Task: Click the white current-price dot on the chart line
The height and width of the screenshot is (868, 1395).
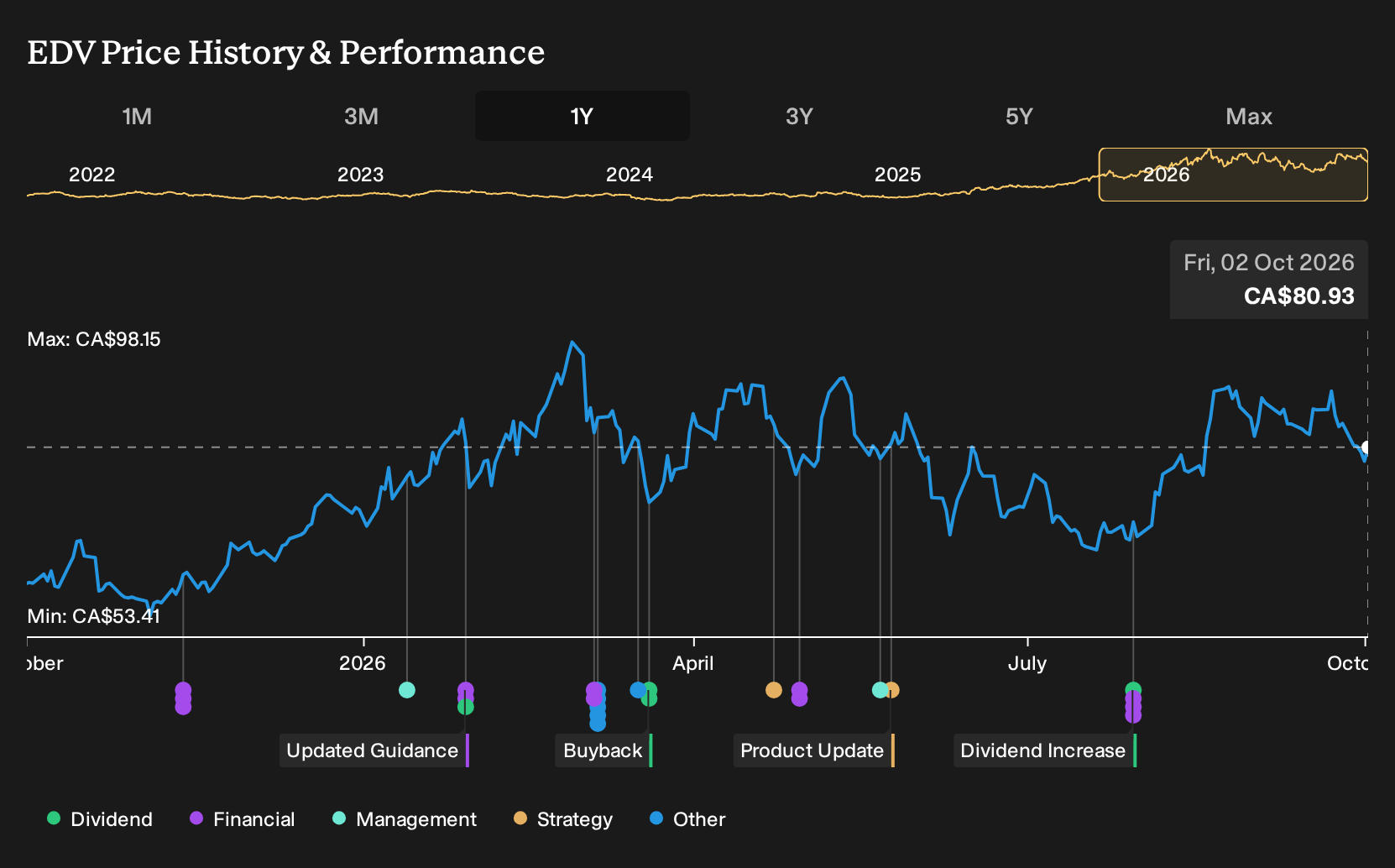Action: click(x=1366, y=447)
